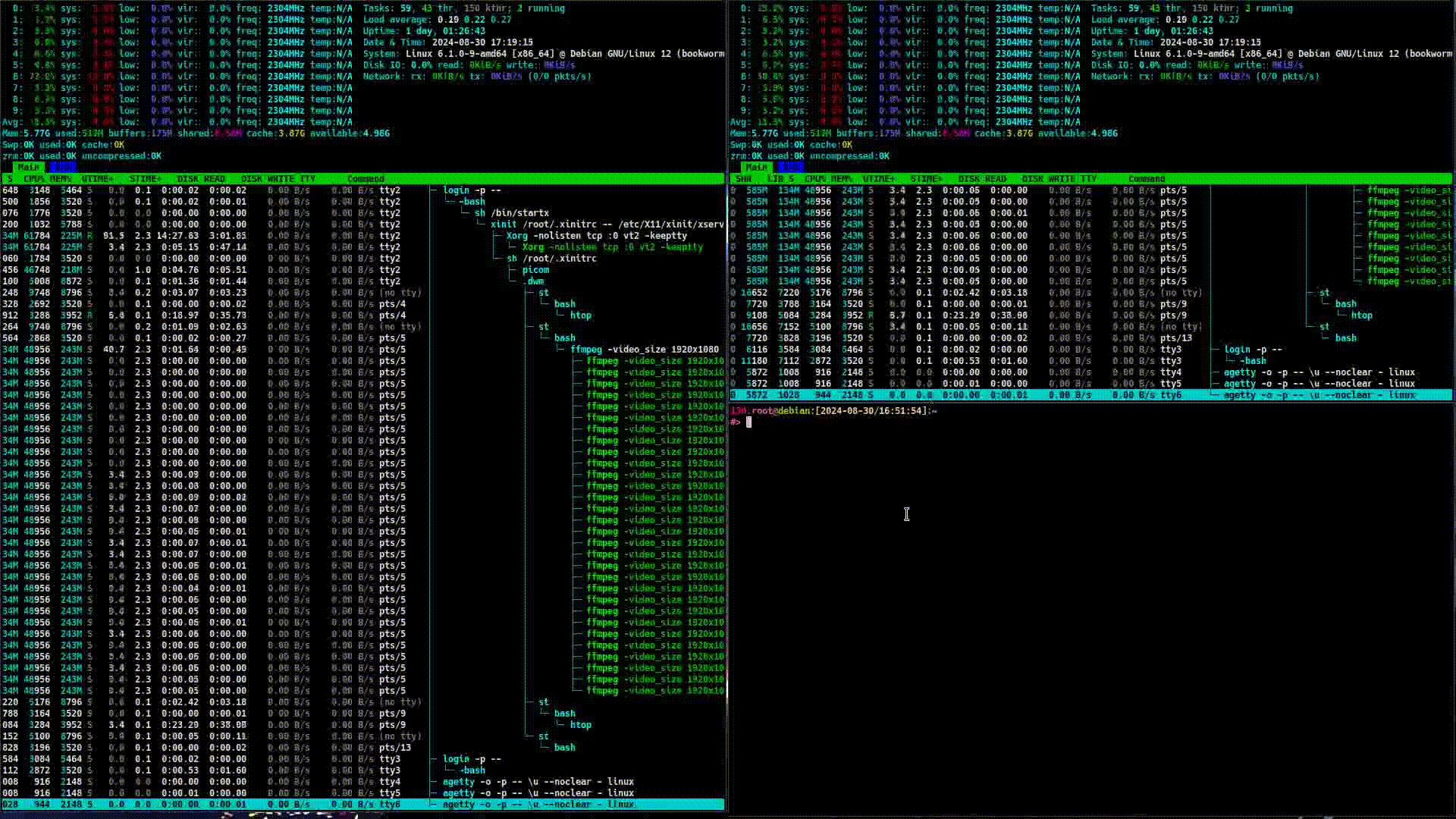Select sh /bin/startx process tree node
Viewport: 1456px width, 819px height.
[x=512, y=213]
